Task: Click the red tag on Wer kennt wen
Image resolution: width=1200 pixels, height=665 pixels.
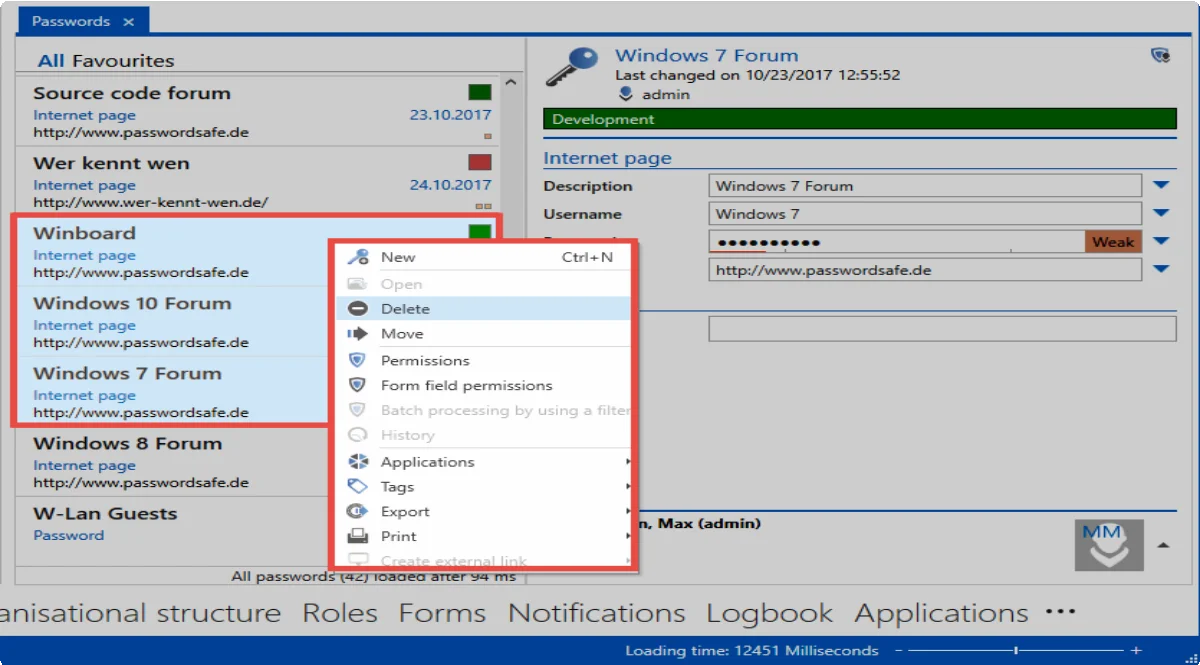Action: (x=480, y=162)
